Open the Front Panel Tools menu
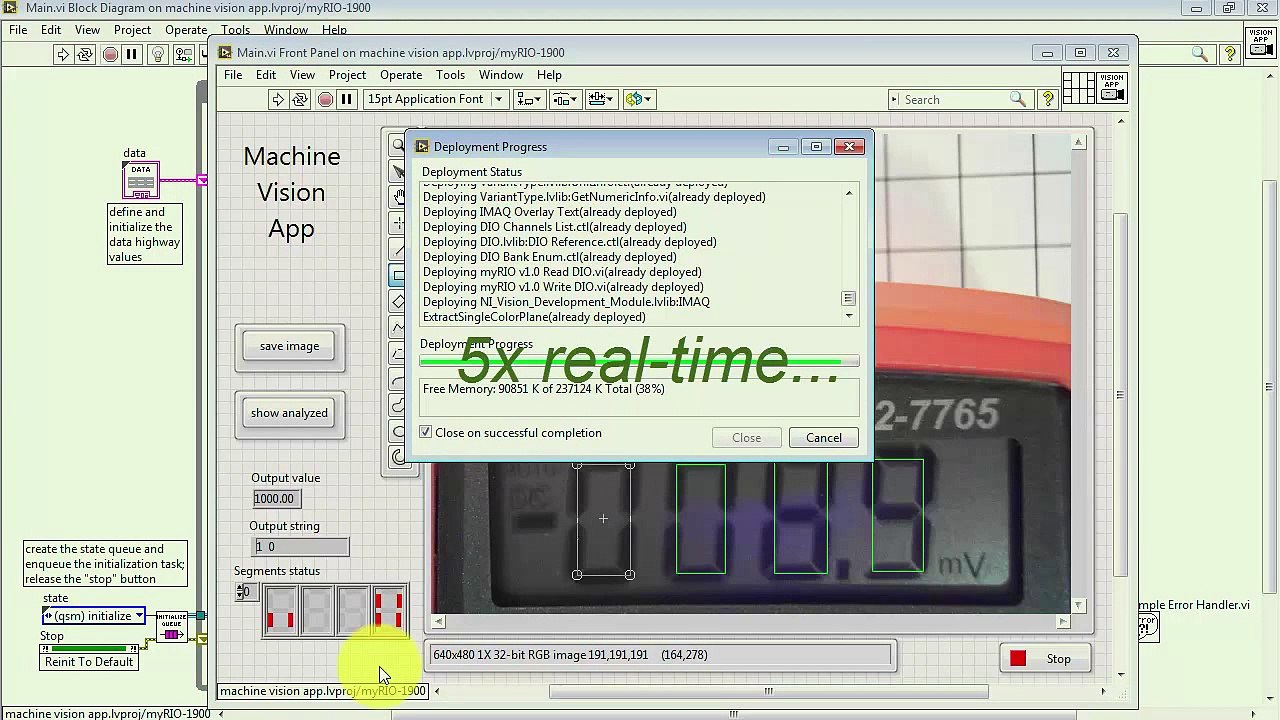 (450, 75)
